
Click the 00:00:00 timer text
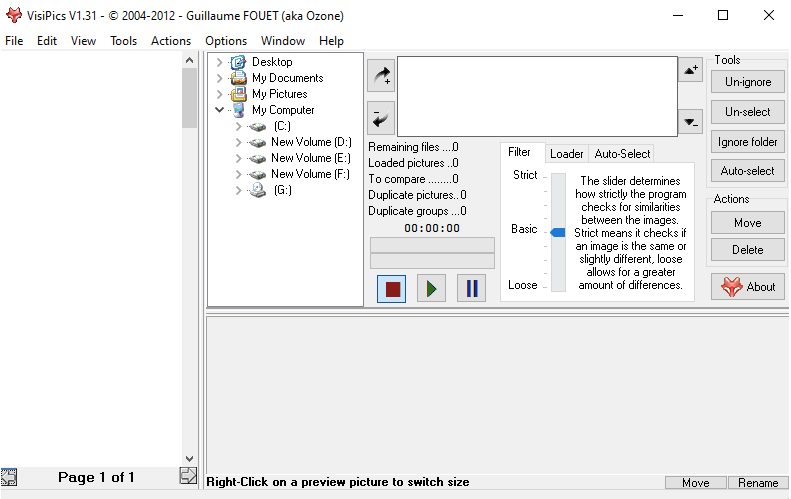[x=432, y=229]
